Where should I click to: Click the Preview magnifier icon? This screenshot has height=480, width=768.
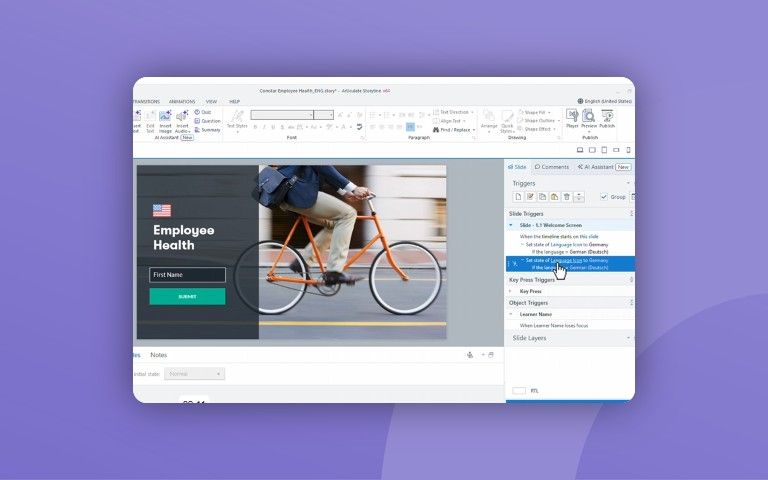click(x=589, y=116)
